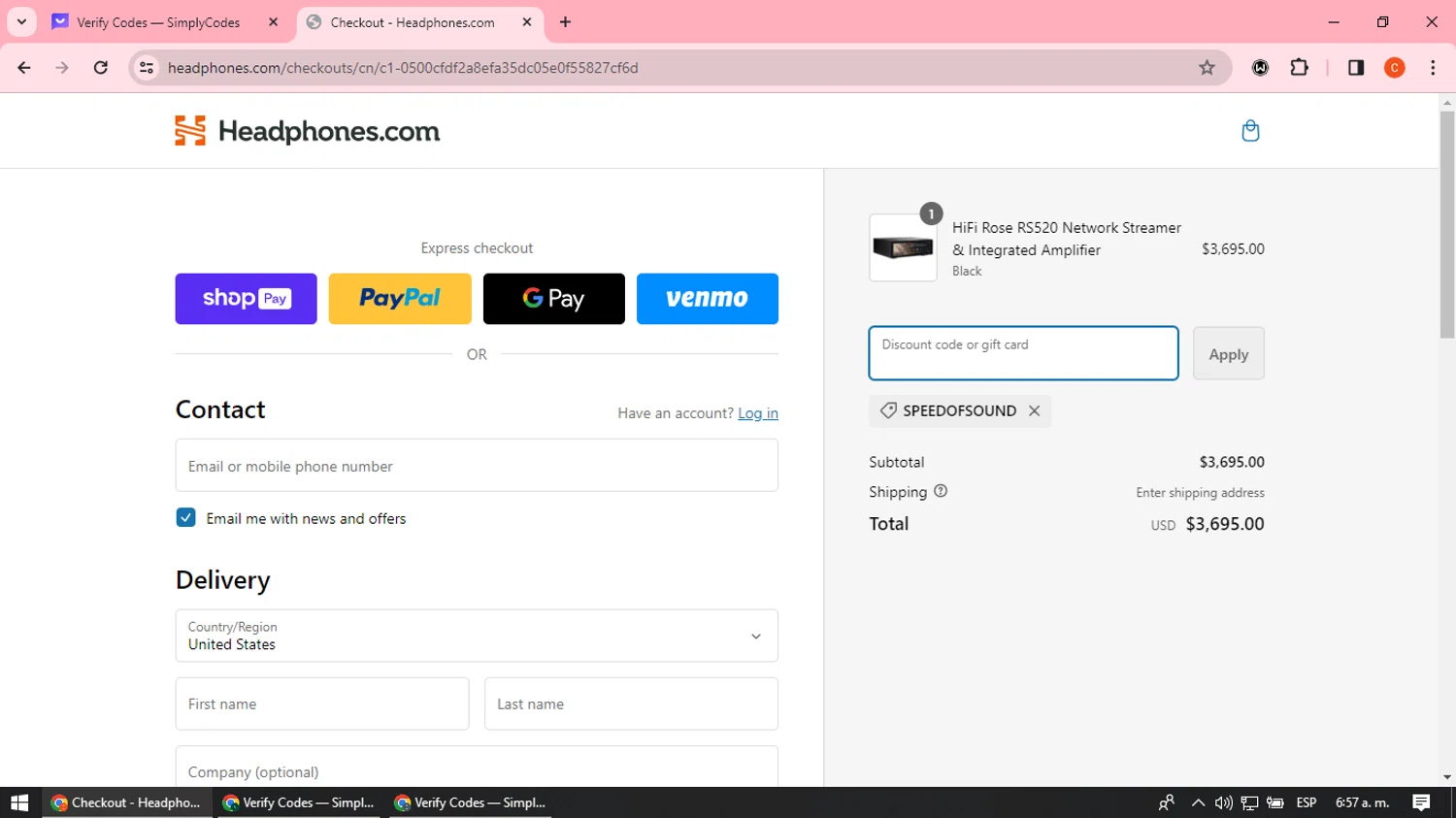Focus the Discount code or gift card field
Viewport: 1456px width, 818px height.
pos(1023,353)
